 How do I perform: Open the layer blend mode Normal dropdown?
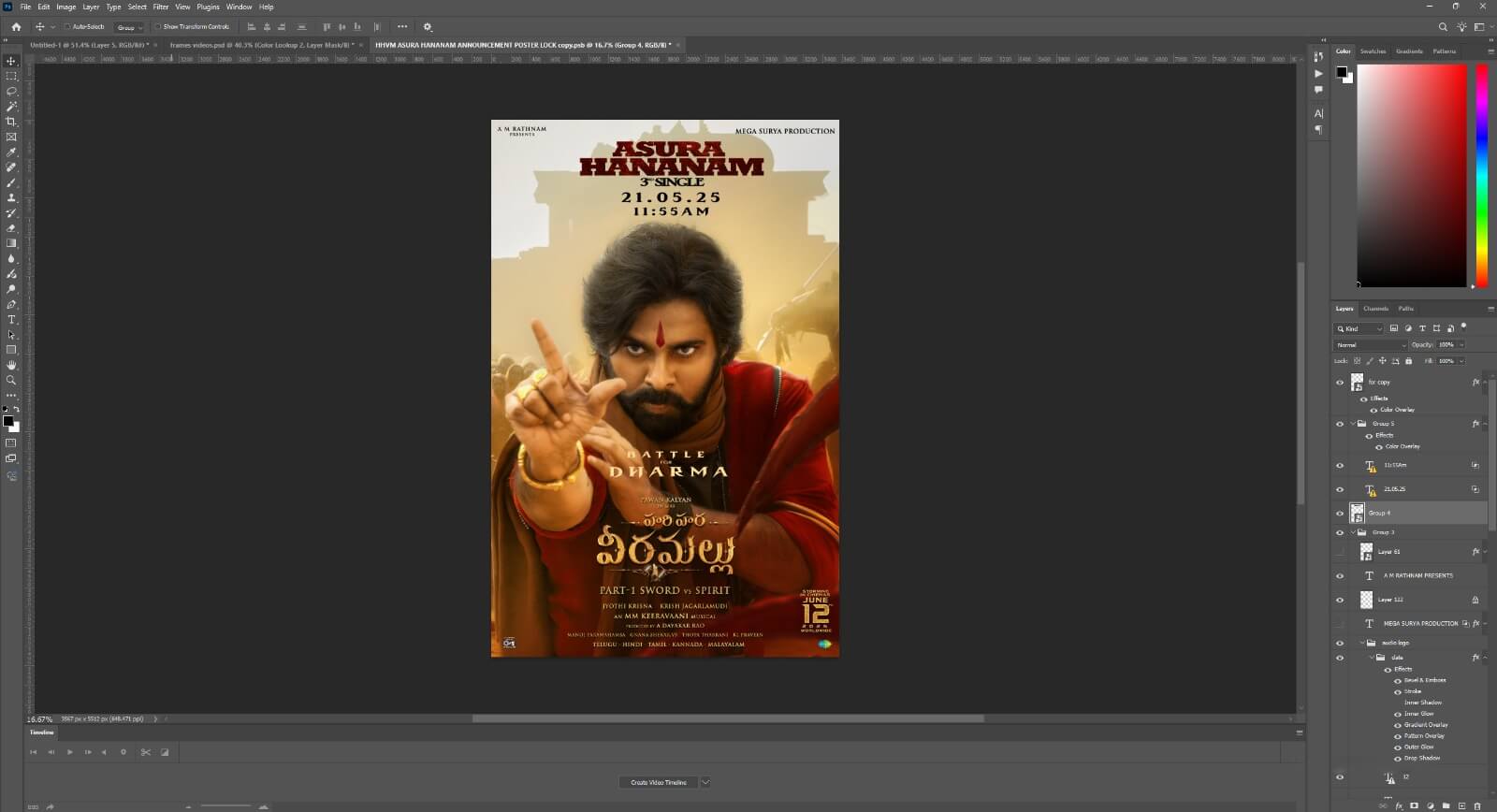click(1371, 345)
